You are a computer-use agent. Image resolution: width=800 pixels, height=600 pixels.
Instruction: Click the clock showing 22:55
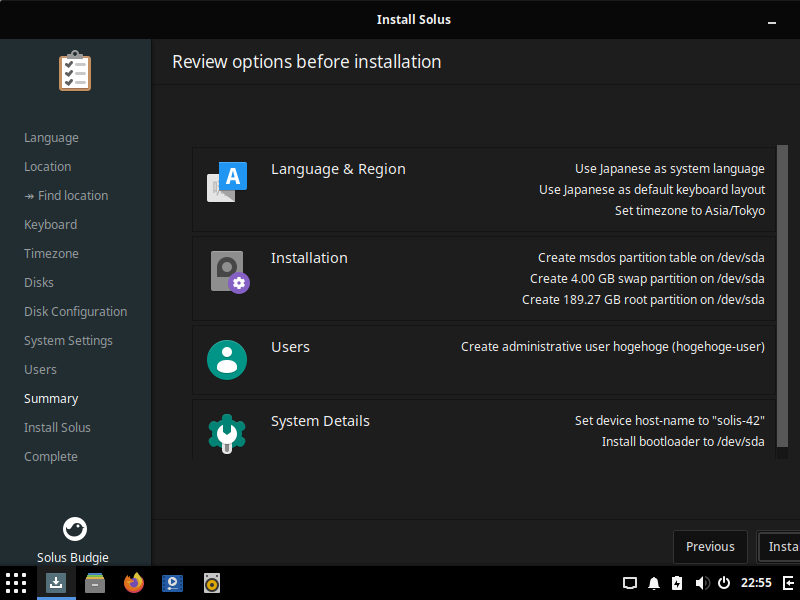pyautogui.click(x=756, y=583)
